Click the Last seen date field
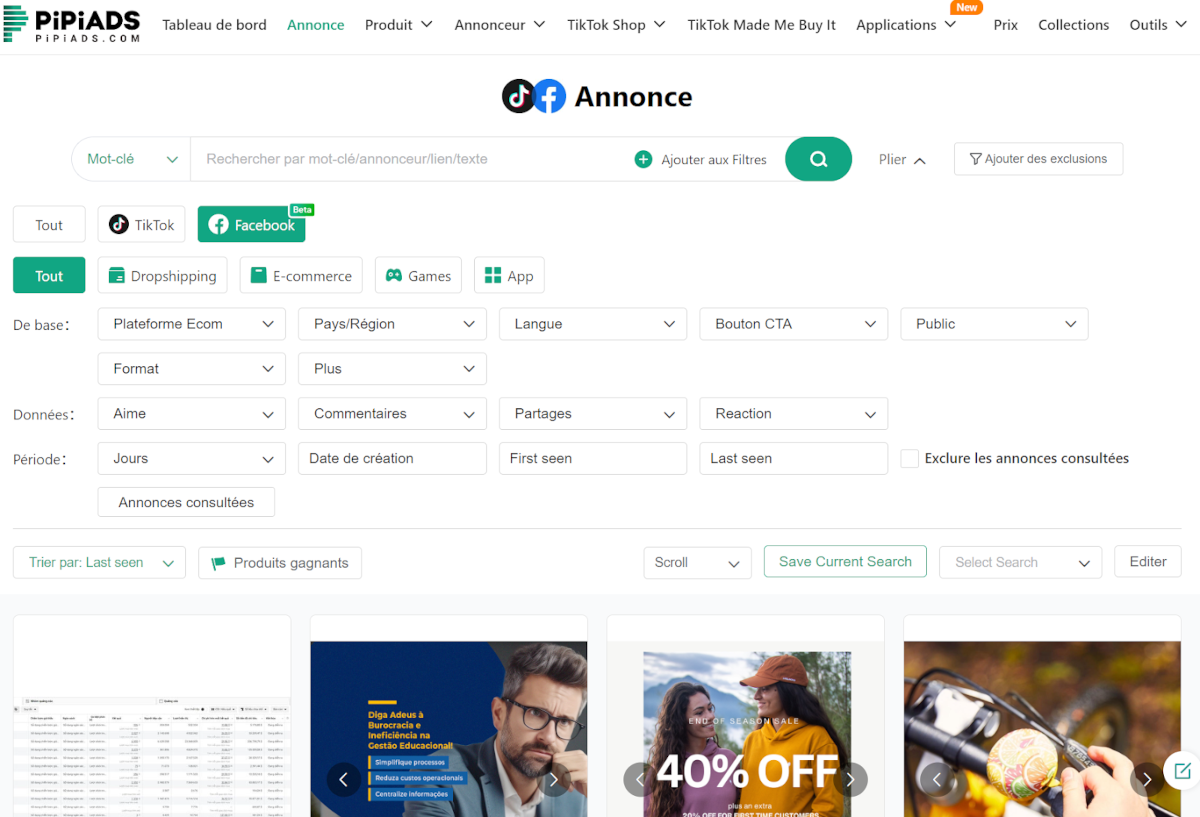 tap(794, 459)
